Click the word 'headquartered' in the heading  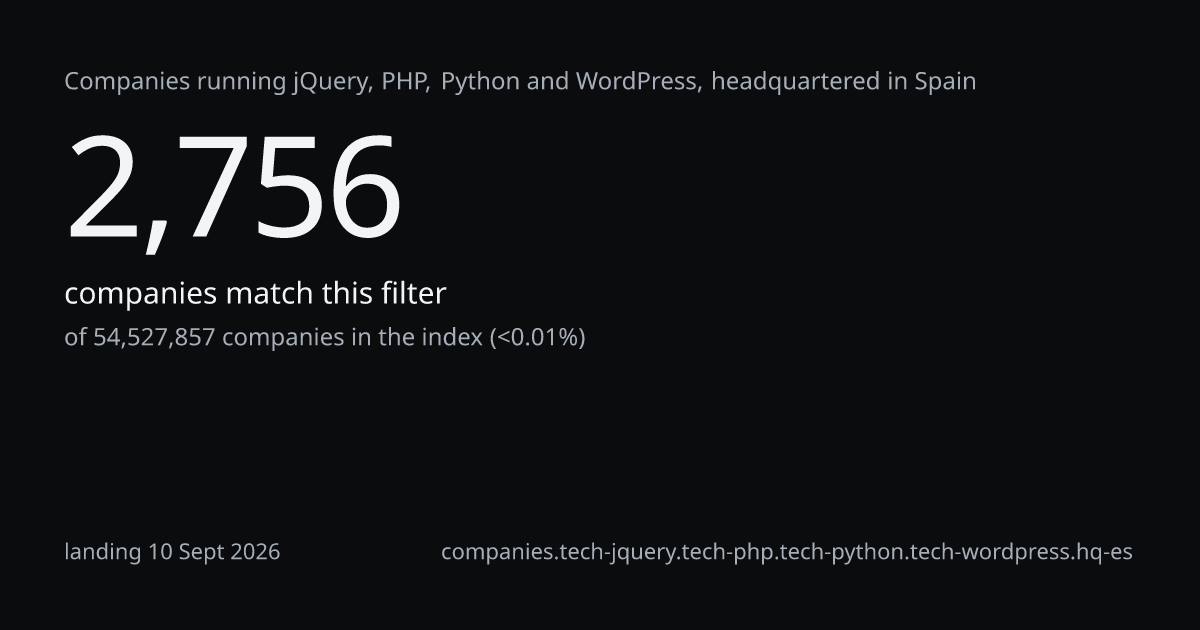[x=795, y=82]
